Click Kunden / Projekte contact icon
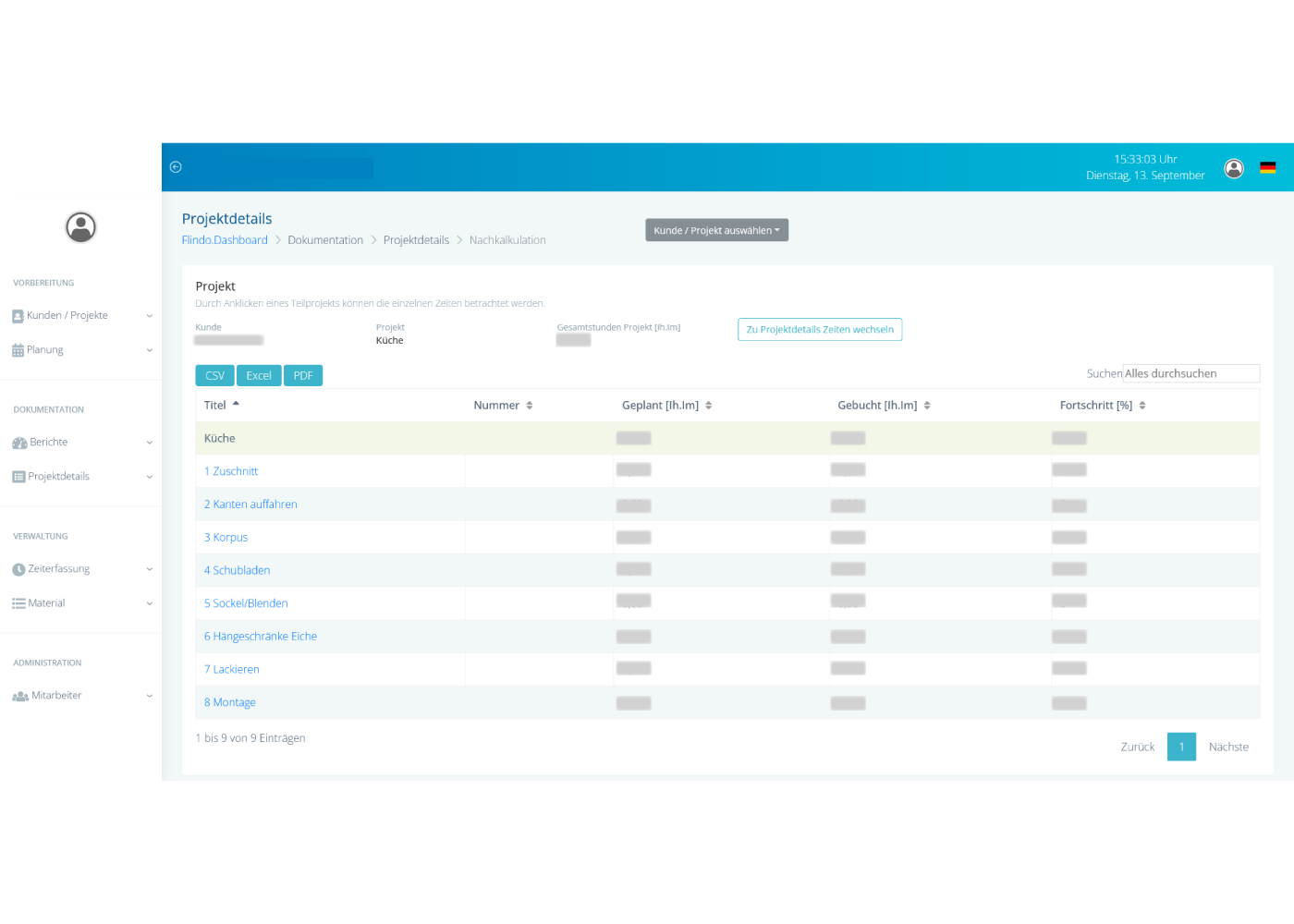Image resolution: width=1294 pixels, height=924 pixels. coord(18,316)
